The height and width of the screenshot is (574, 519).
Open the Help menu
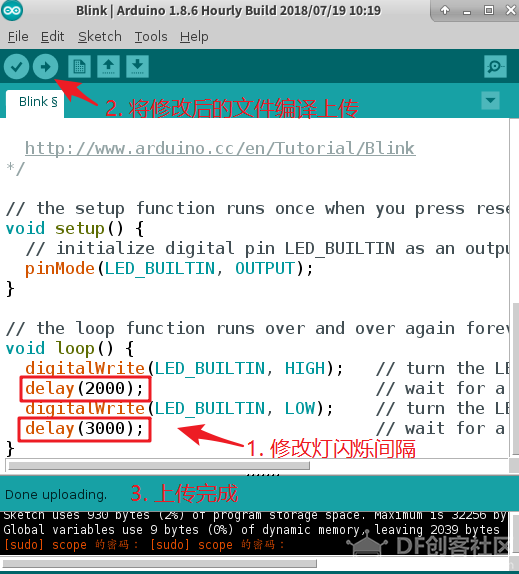coord(194,37)
